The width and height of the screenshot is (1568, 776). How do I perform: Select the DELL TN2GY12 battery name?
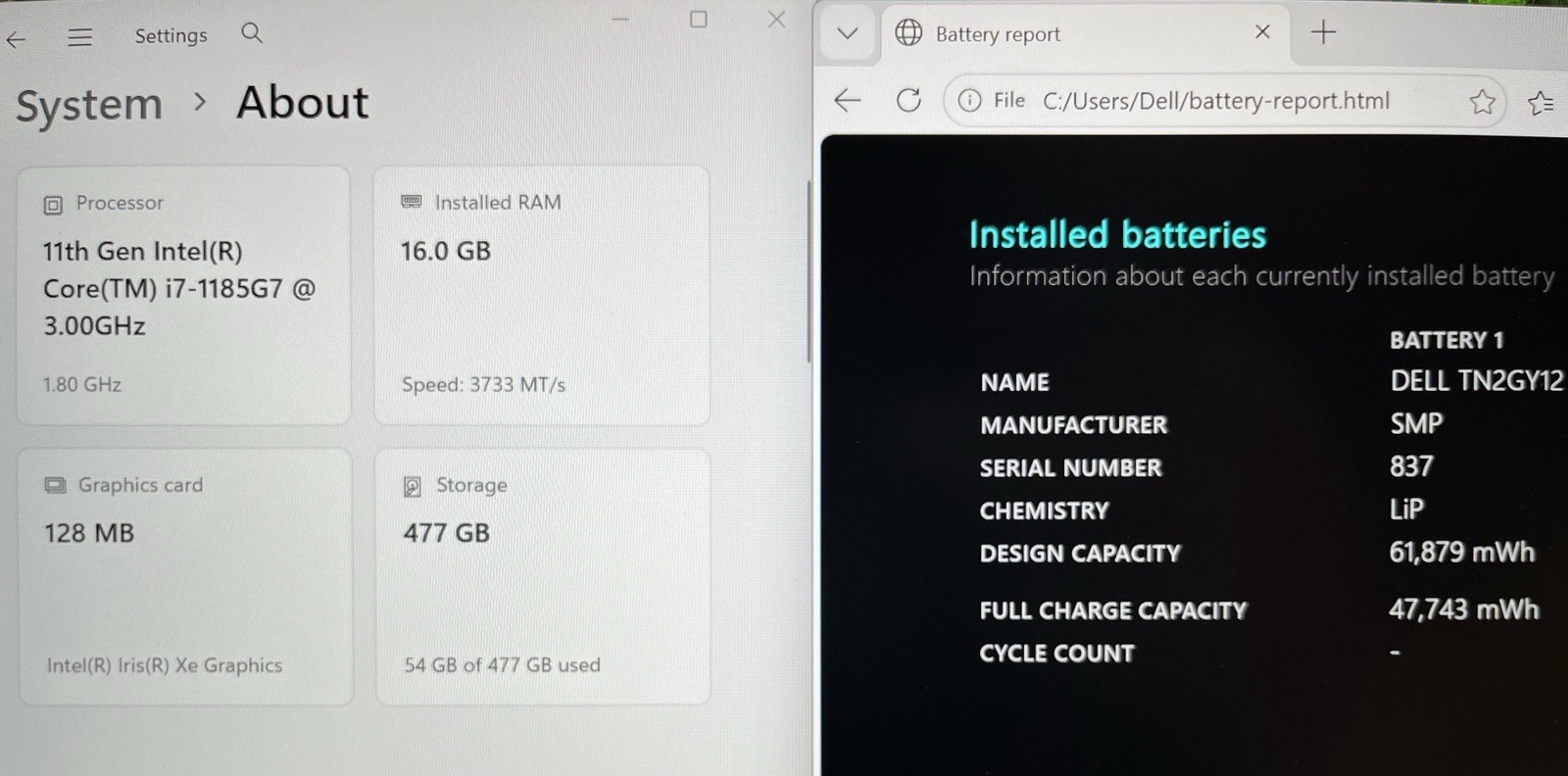(1477, 380)
